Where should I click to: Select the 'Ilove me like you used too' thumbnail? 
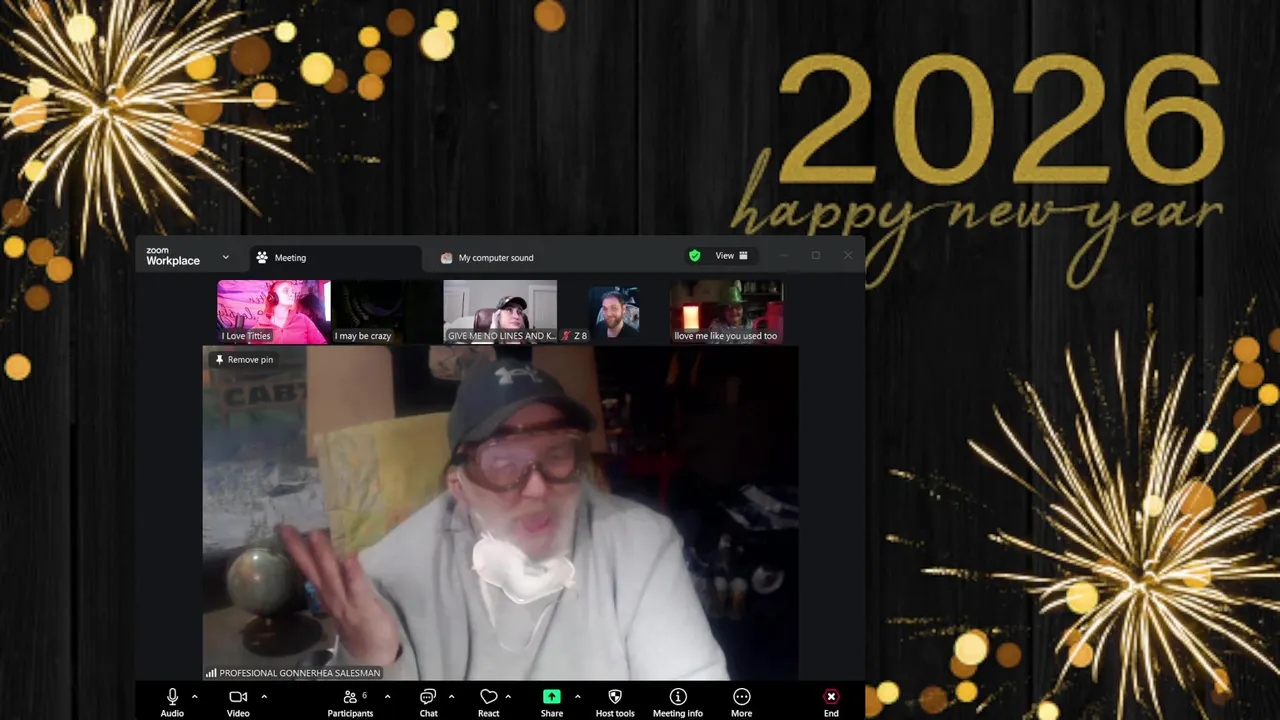[x=726, y=312]
